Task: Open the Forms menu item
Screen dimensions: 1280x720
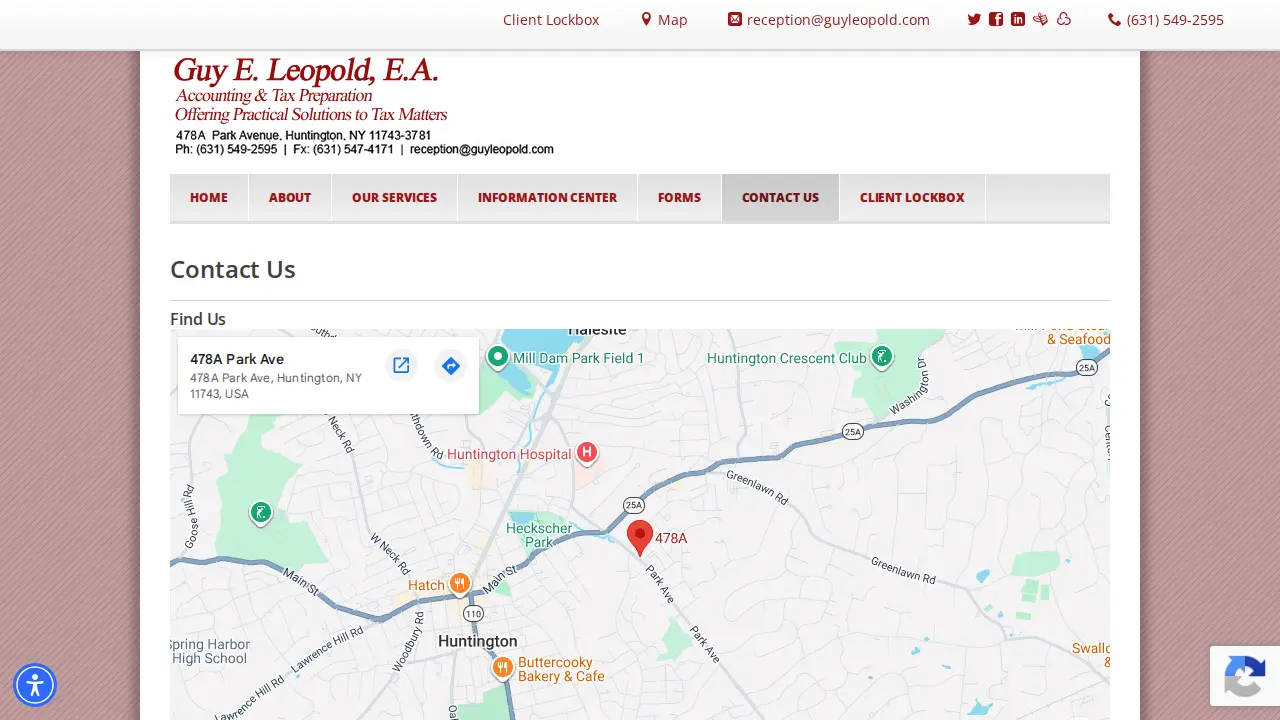Action: click(679, 198)
